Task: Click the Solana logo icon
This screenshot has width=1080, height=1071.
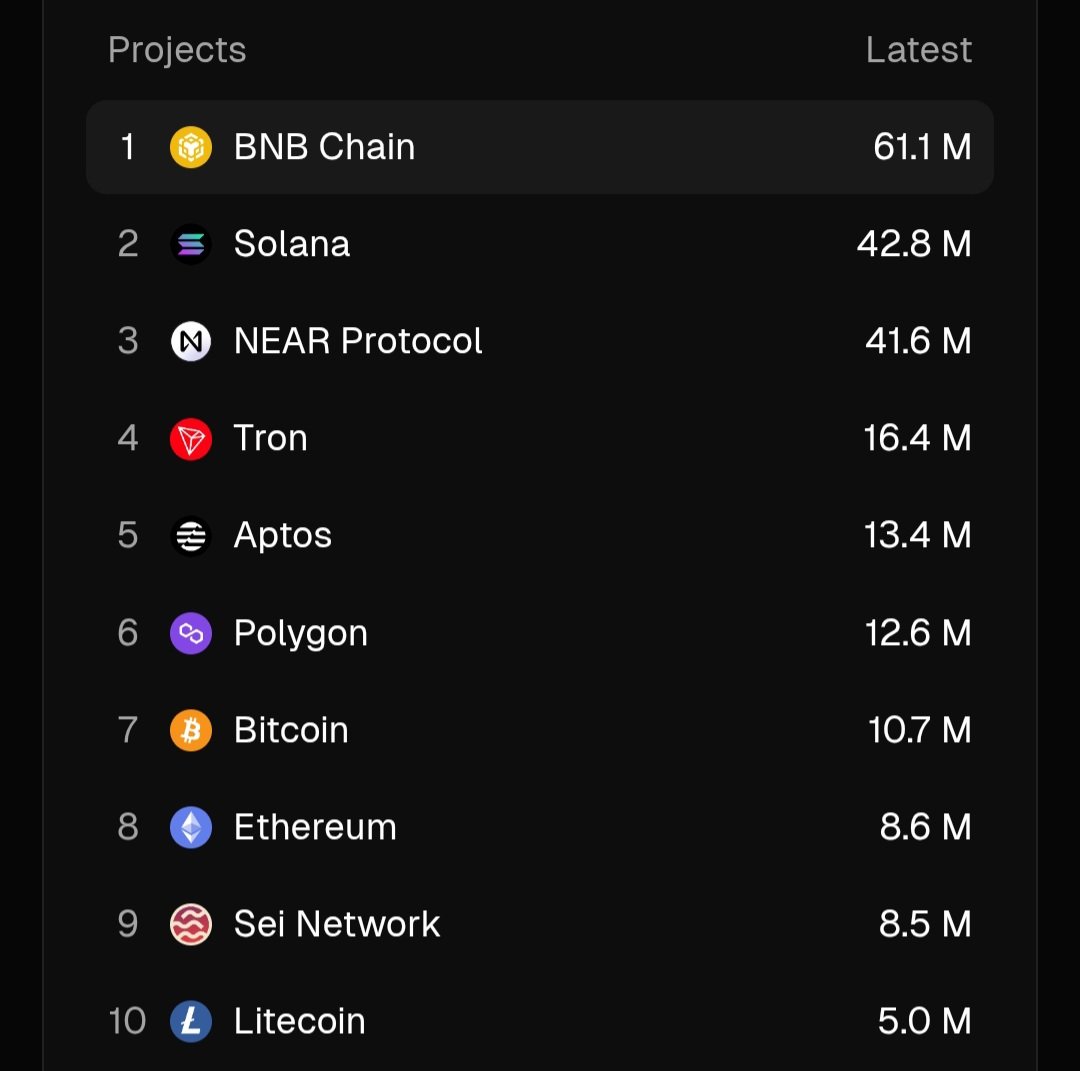Action: coord(190,245)
